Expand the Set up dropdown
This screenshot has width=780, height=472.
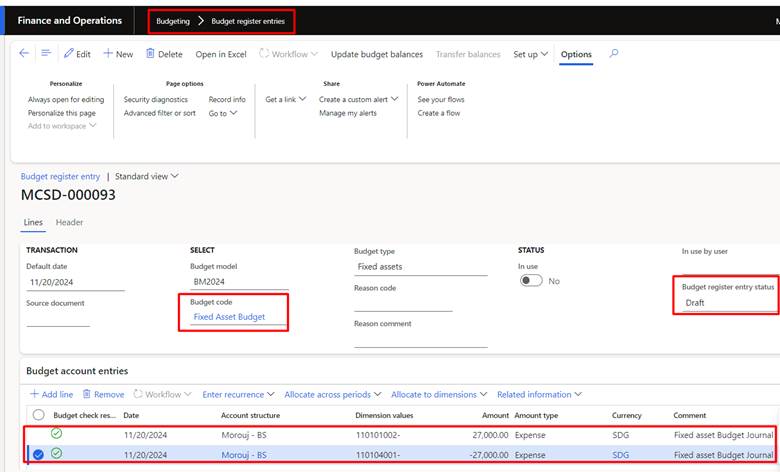coord(544,54)
